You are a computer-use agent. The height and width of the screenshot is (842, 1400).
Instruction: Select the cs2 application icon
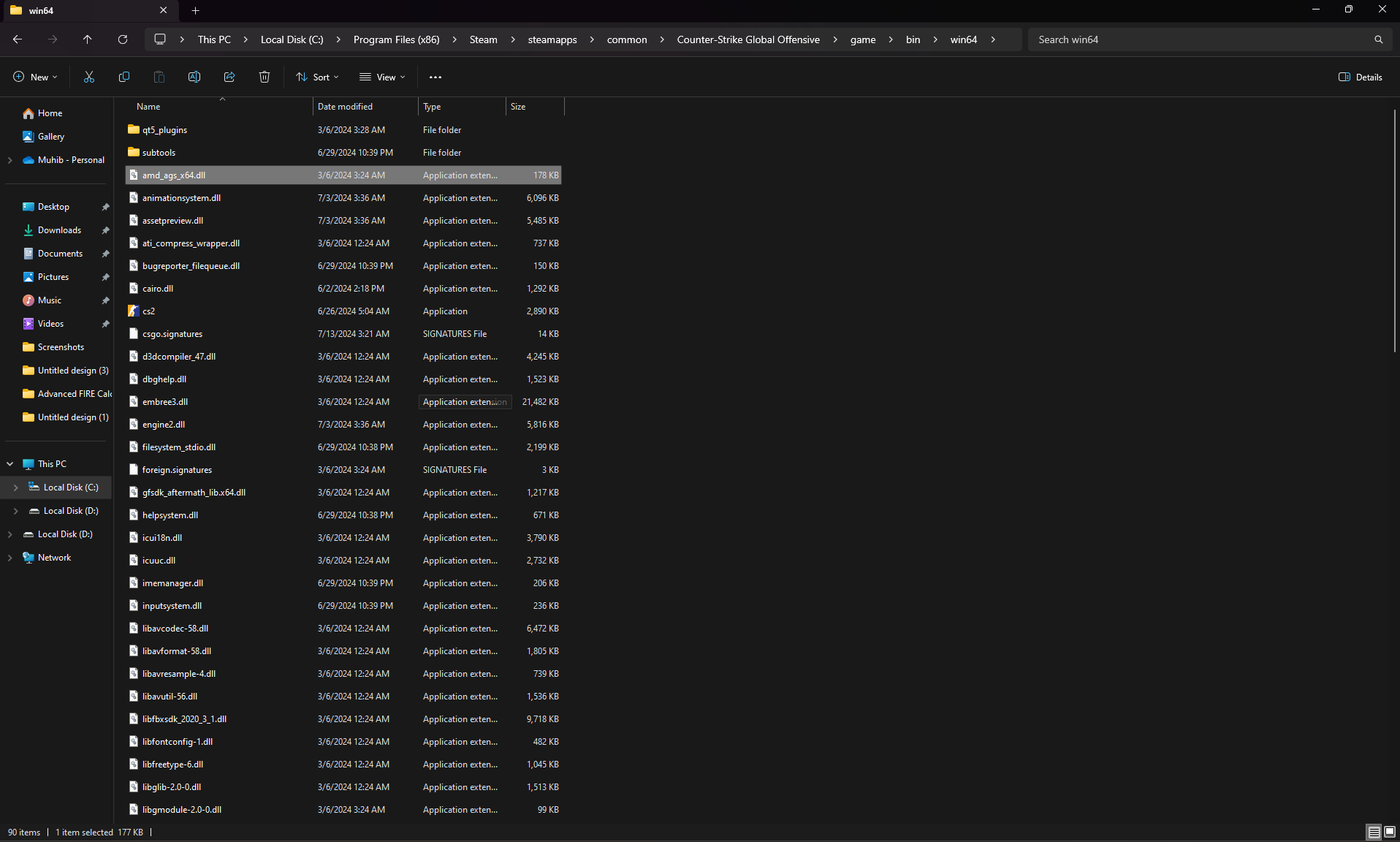click(x=134, y=311)
